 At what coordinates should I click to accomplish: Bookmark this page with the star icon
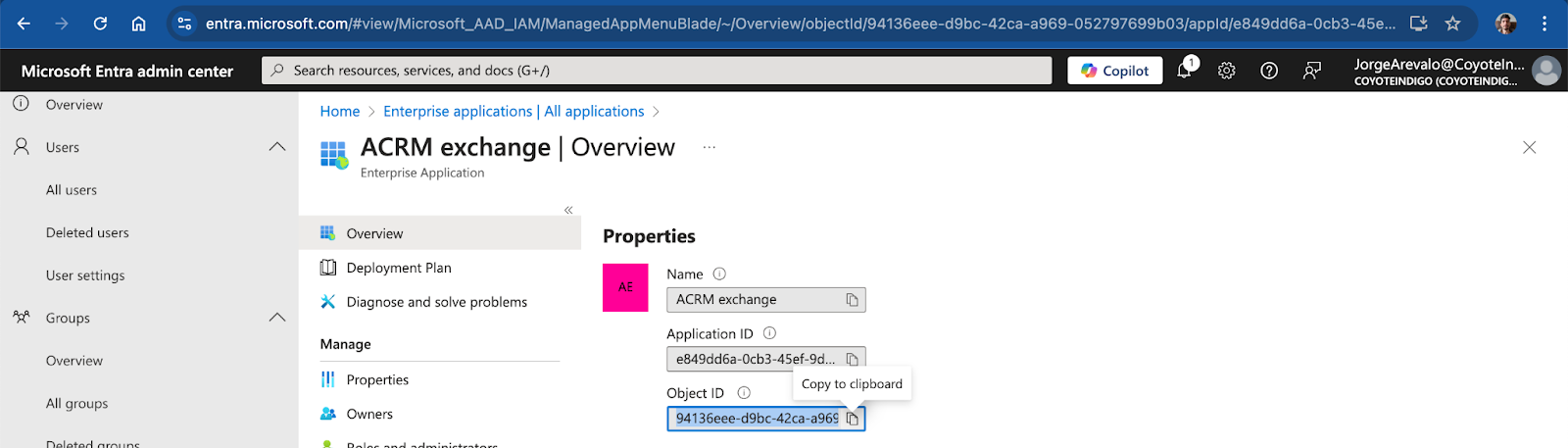(x=1452, y=24)
